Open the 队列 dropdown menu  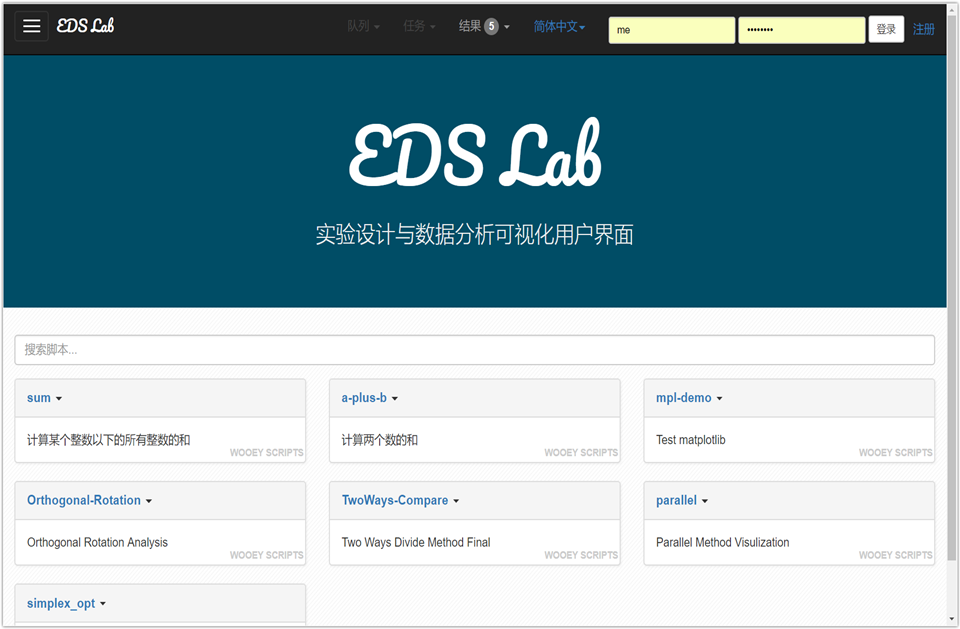click(x=363, y=26)
